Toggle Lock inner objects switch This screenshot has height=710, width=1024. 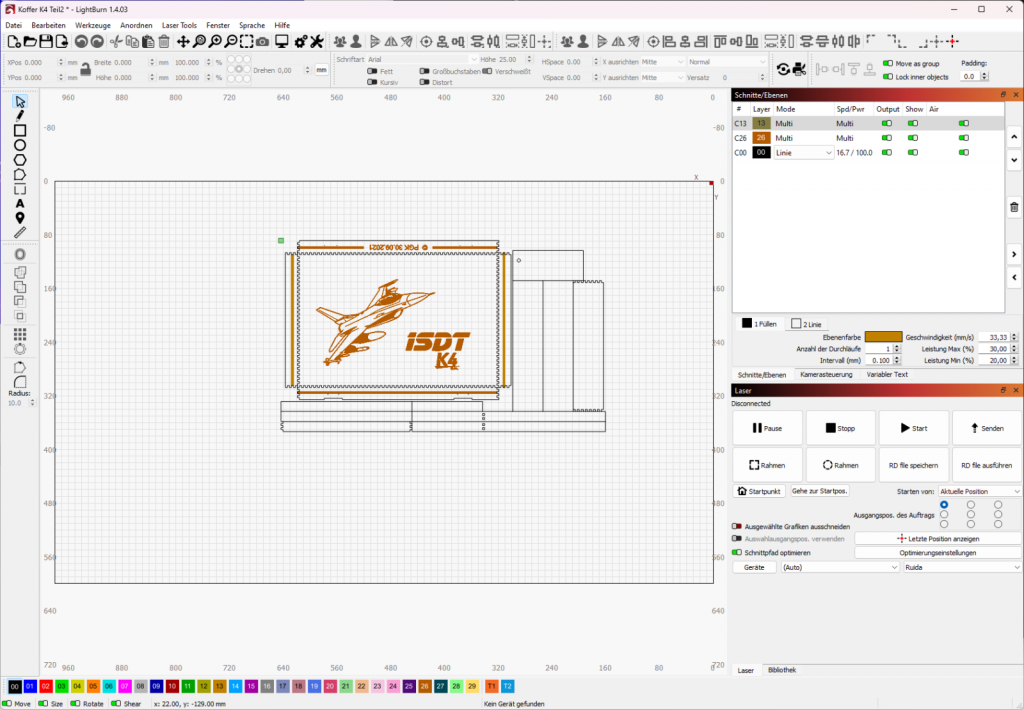[888, 76]
